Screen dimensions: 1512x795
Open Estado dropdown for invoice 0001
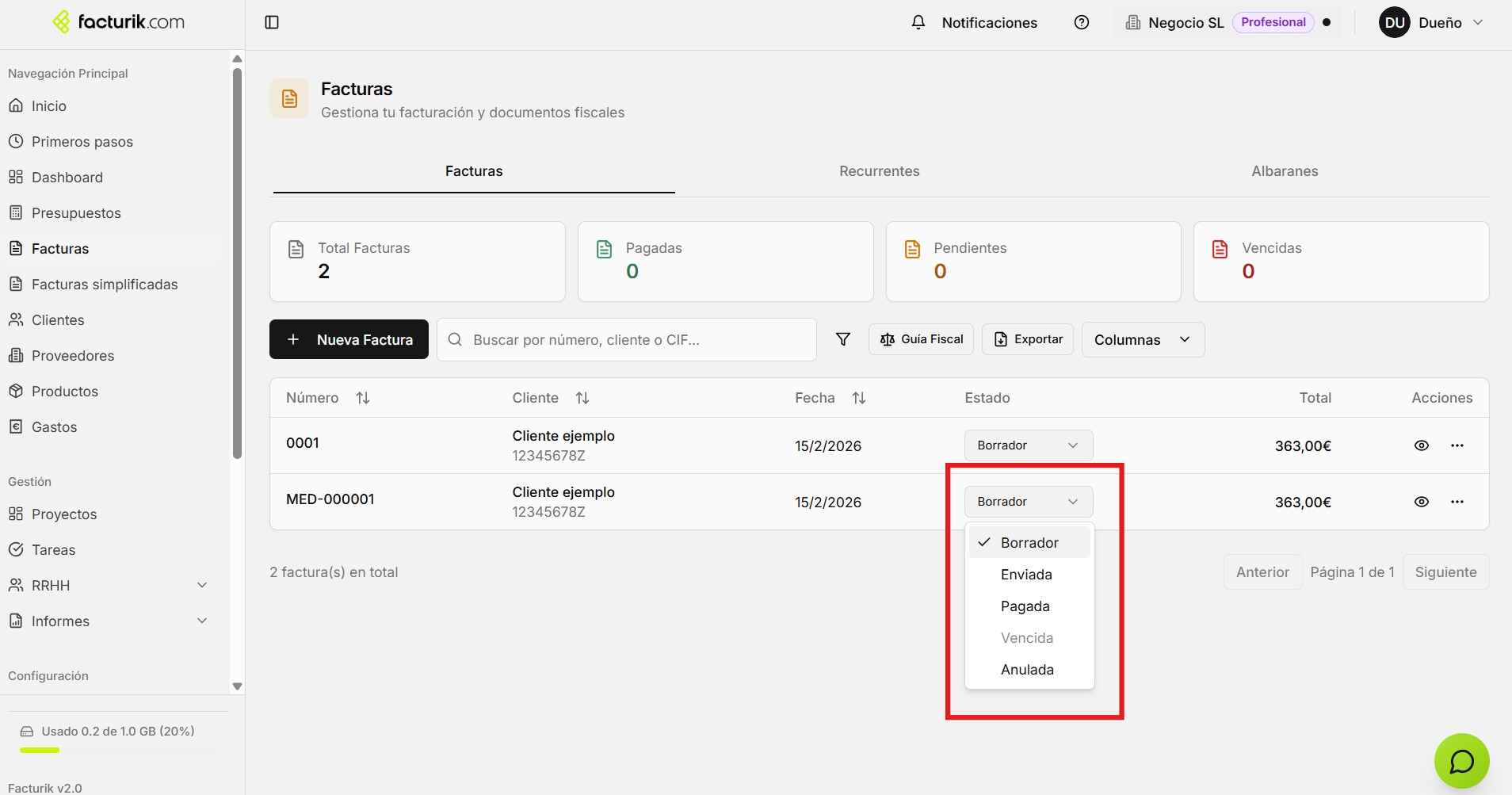pyautogui.click(x=1029, y=445)
